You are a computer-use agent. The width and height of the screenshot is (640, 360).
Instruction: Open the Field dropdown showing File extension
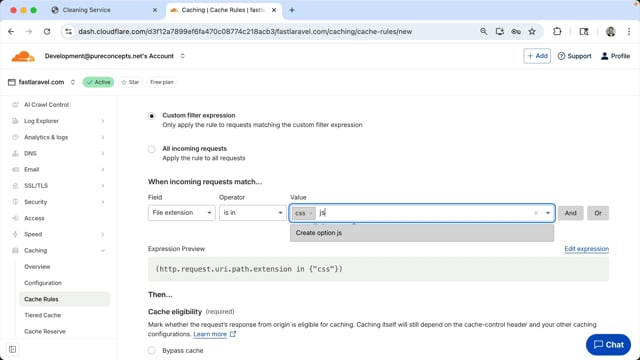[182, 213]
